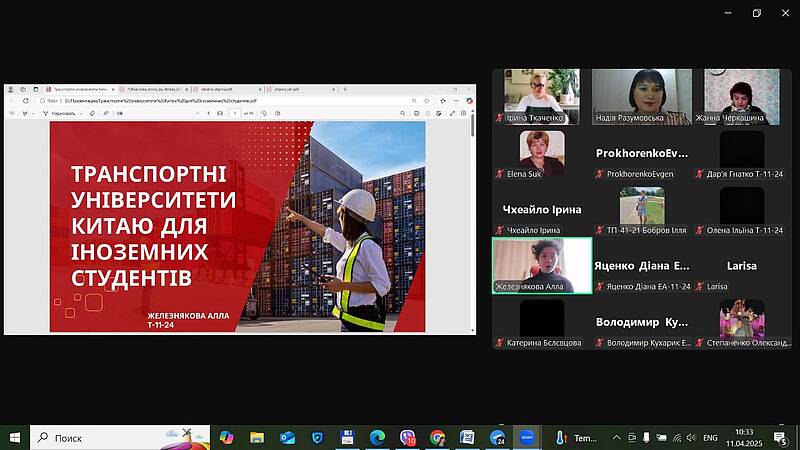Click the Windows Start button

coord(15,438)
